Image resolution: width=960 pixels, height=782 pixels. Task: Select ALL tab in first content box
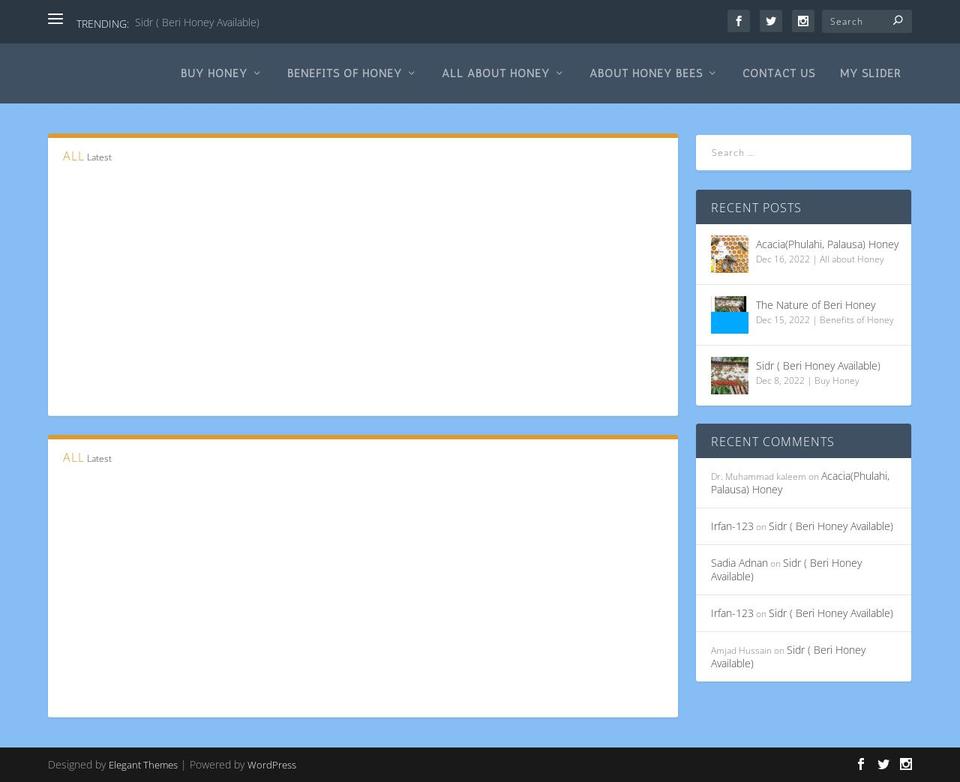(x=73, y=156)
